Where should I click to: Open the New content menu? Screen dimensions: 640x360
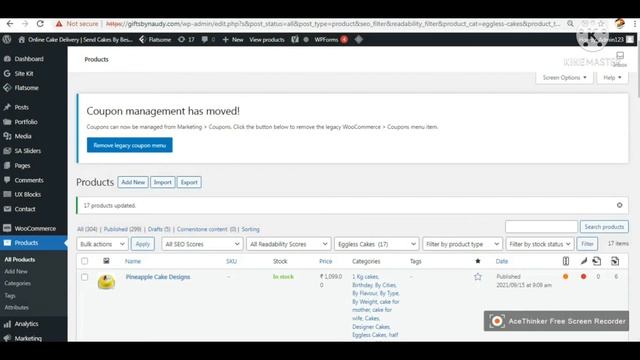click(x=233, y=40)
